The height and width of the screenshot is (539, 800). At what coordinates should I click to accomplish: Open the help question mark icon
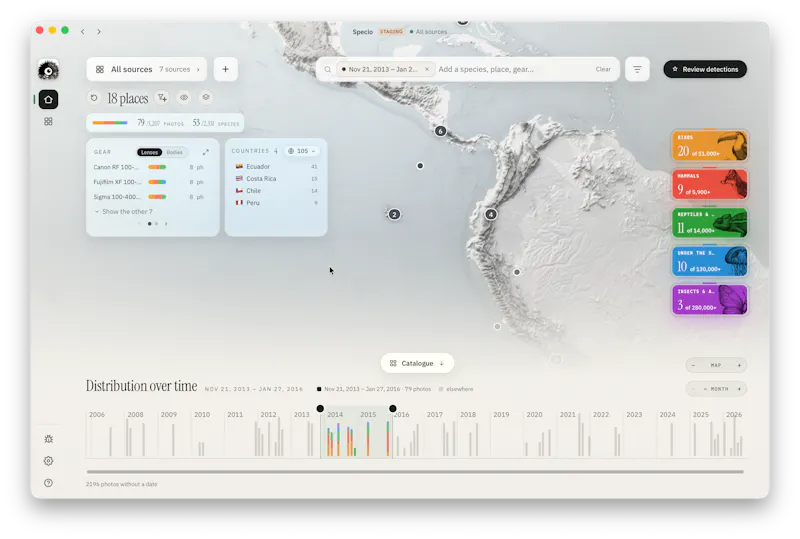pos(48,483)
